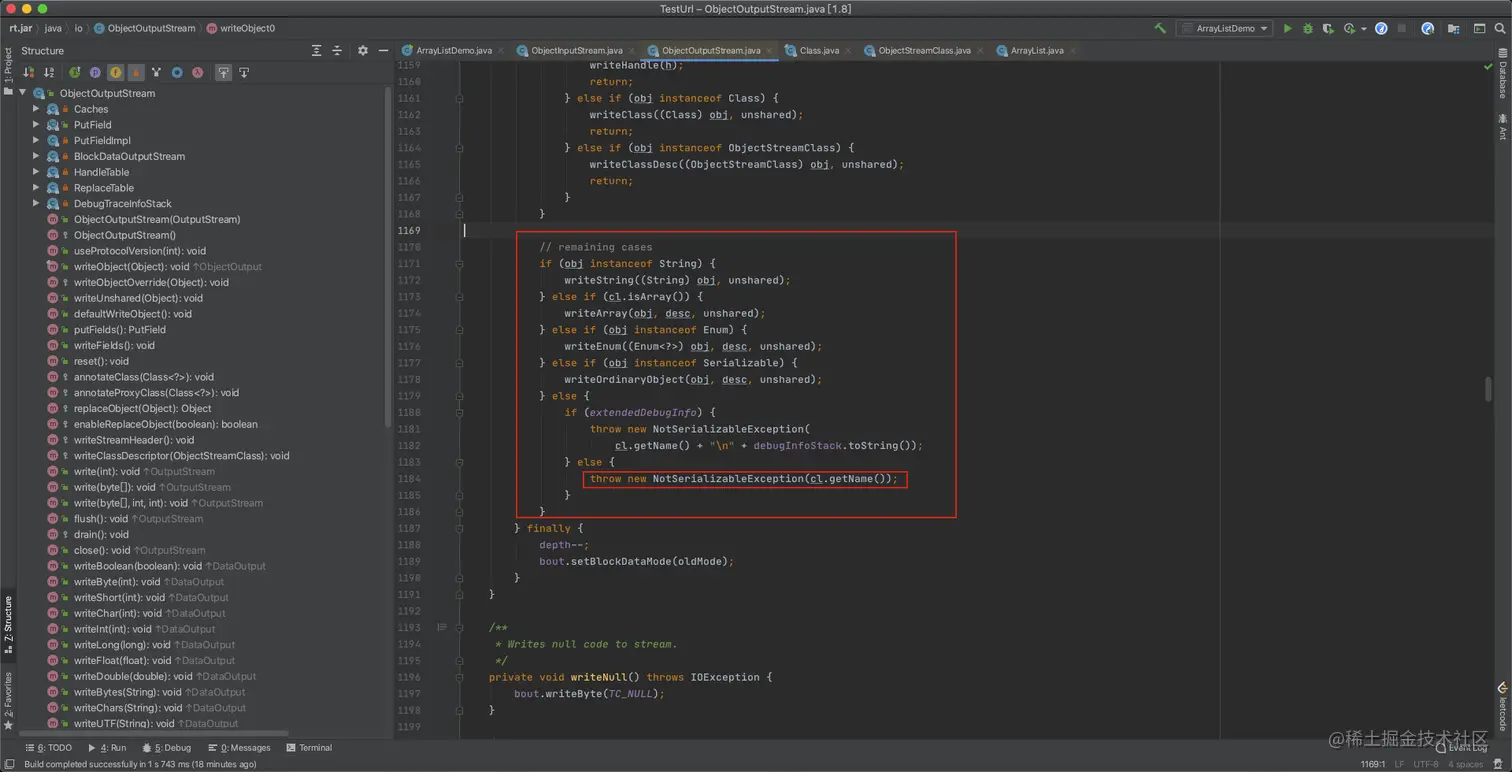Close the ObjectOutputStream.java tab
This screenshot has width=1512, height=772.
(x=770, y=50)
